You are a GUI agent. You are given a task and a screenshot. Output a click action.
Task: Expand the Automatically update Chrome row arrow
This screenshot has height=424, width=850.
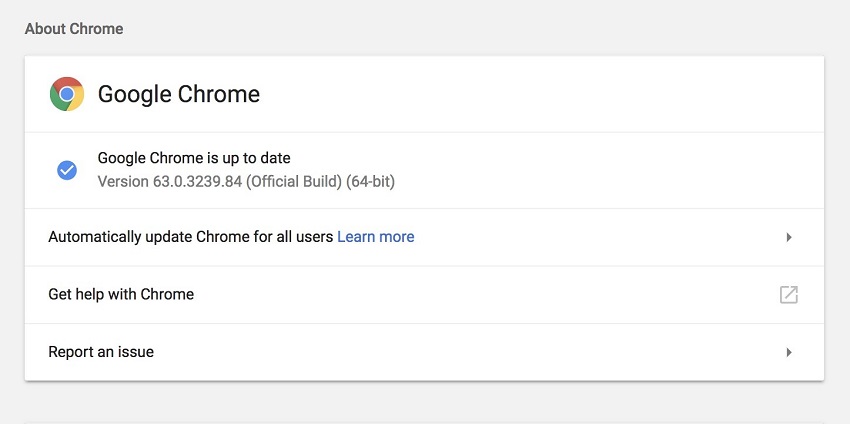pyautogui.click(x=788, y=237)
